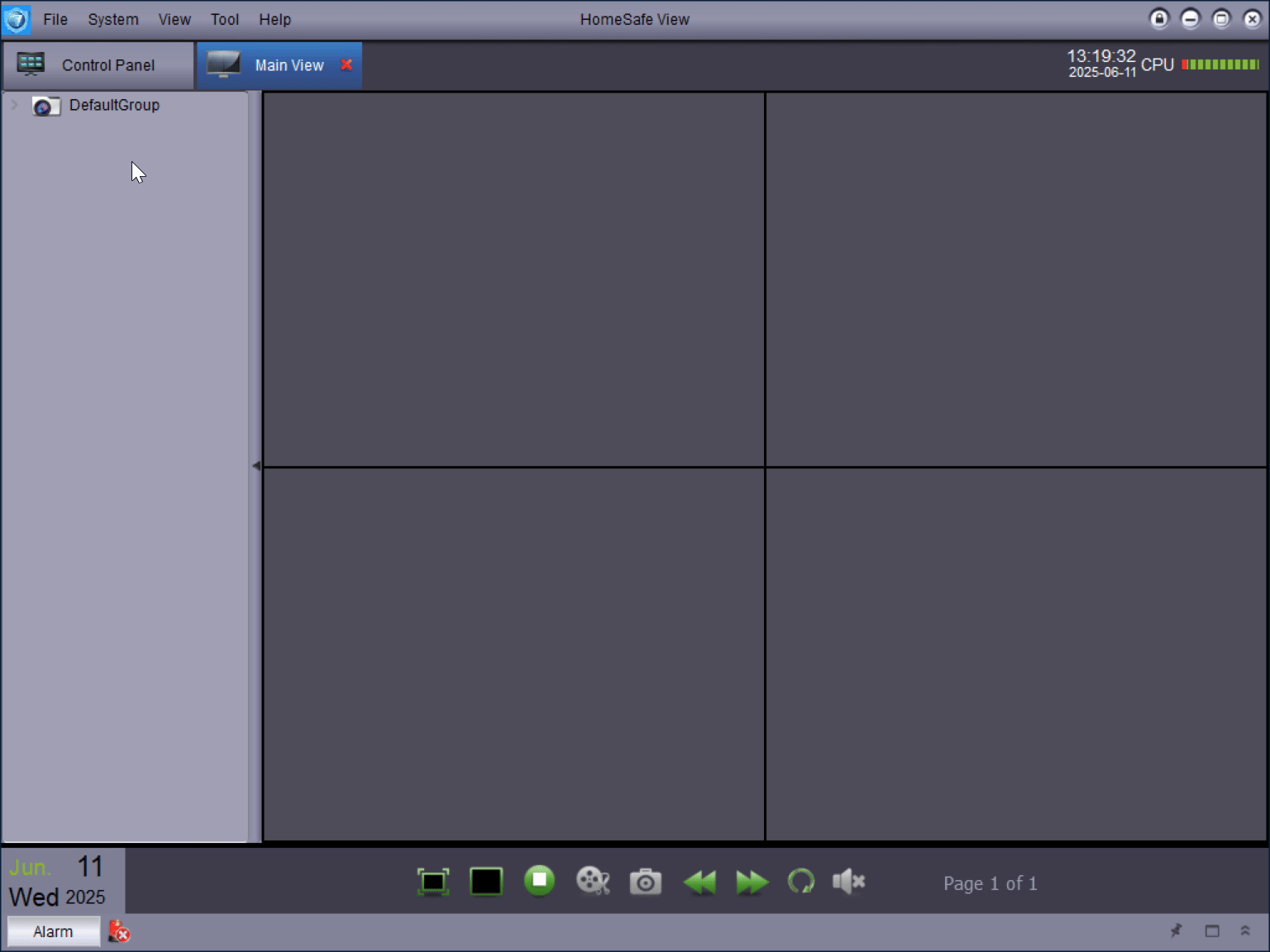Expand the alarm panel with double chevron
This screenshot has height=952, width=1270.
pos(1245,931)
